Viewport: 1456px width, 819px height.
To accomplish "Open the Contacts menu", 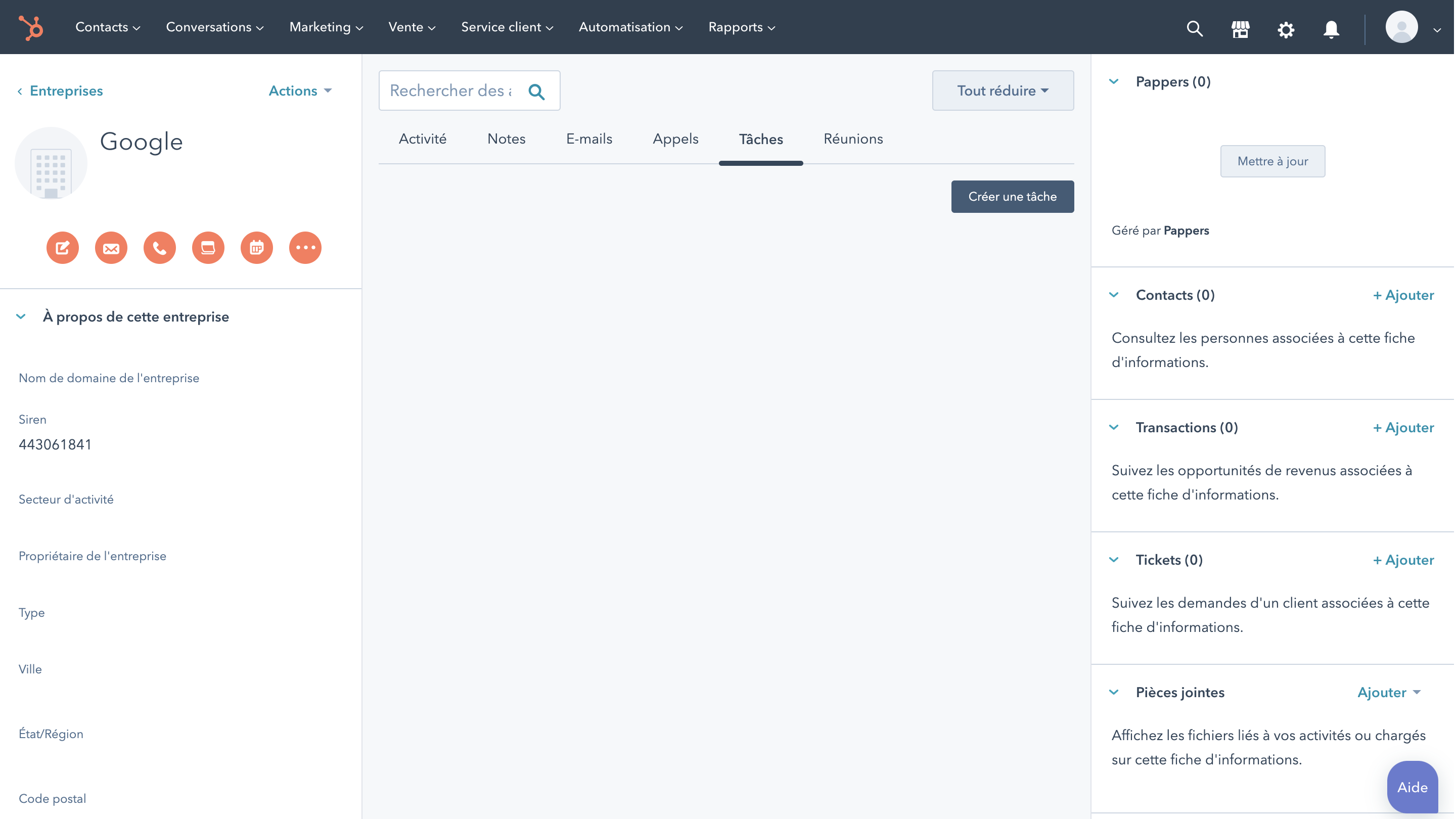I will click(x=107, y=27).
